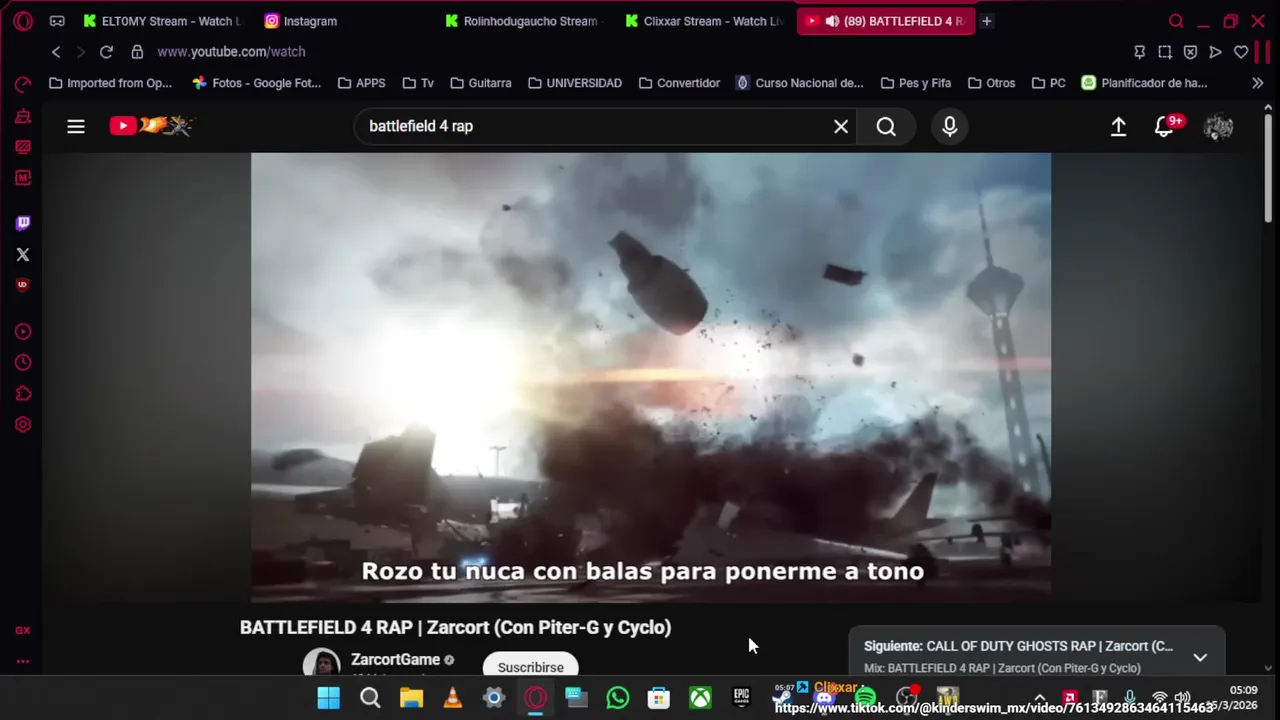
Task: Open the send-flow arrow icon in address bar
Action: 1215,52
